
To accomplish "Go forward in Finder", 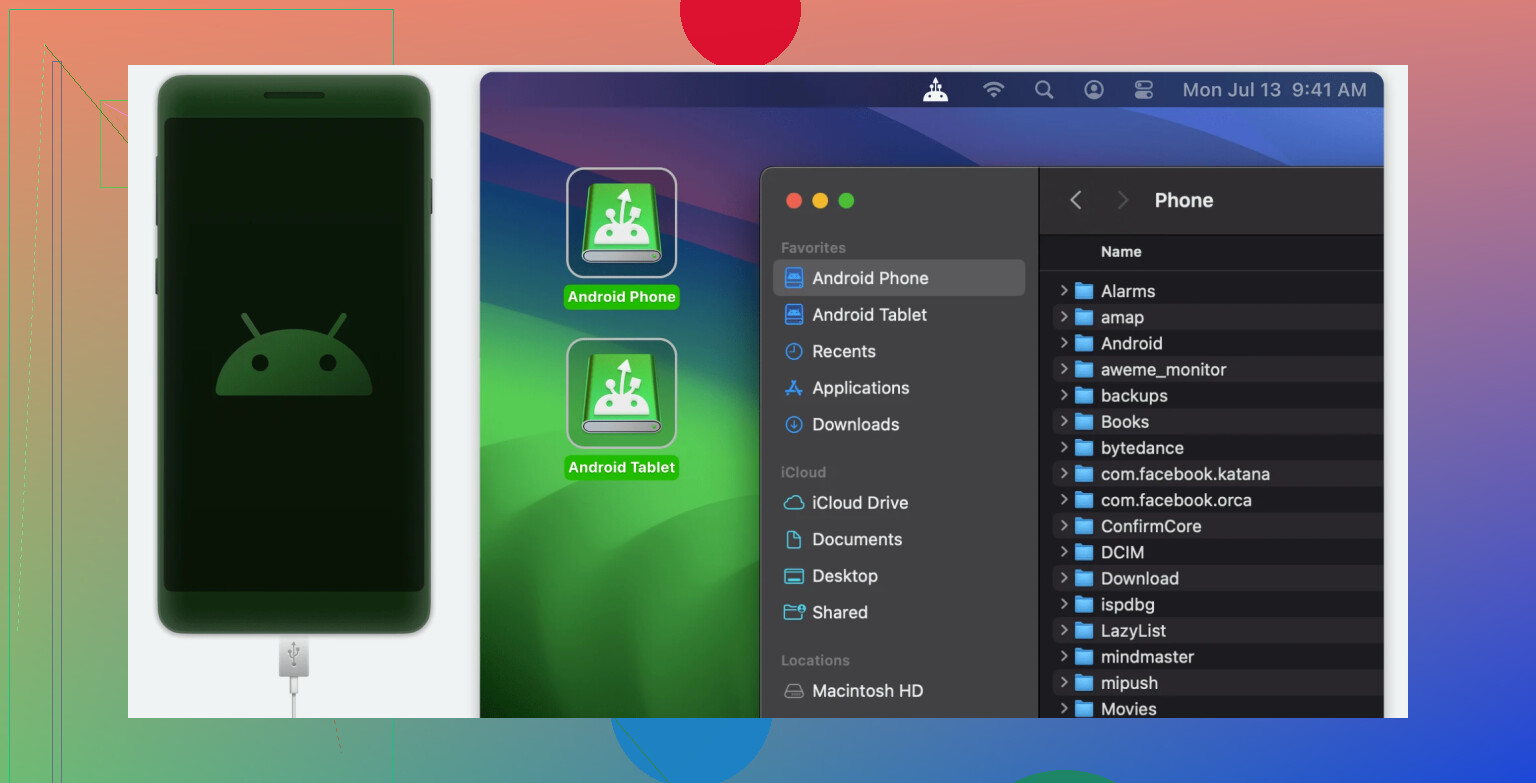I will (1122, 200).
